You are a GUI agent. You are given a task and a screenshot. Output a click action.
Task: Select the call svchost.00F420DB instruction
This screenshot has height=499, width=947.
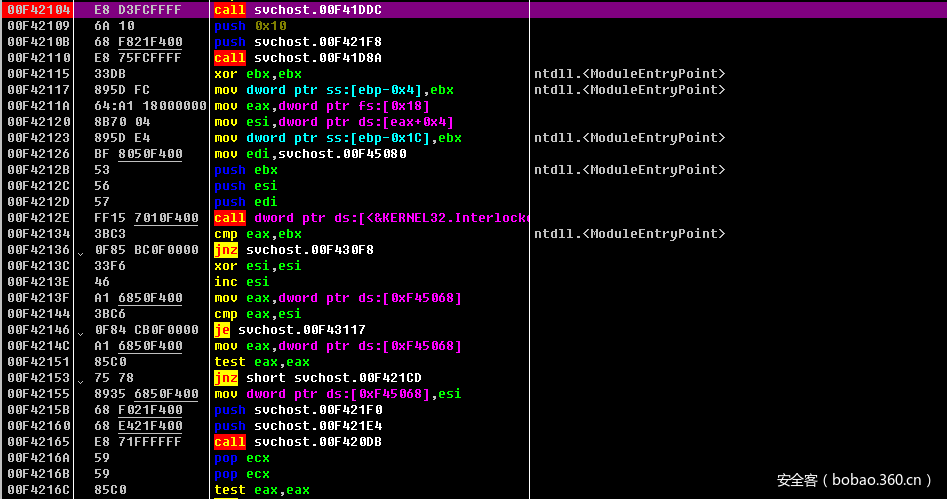[298, 441]
